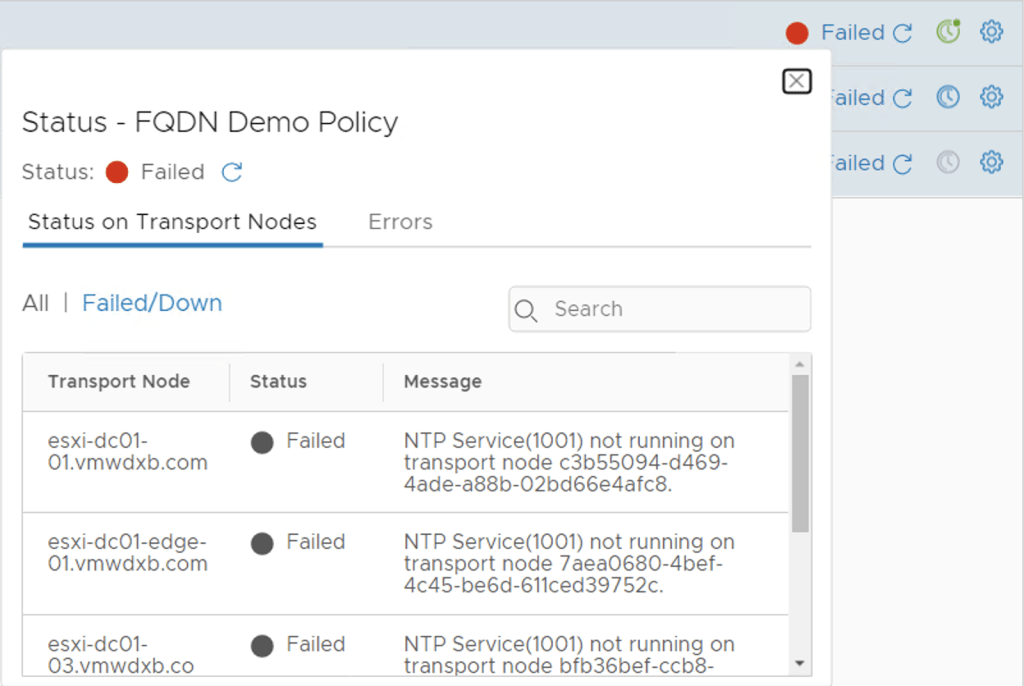Screen dimensions: 1024x686
Task: Show All transport nodes filter
Action: tap(35, 303)
